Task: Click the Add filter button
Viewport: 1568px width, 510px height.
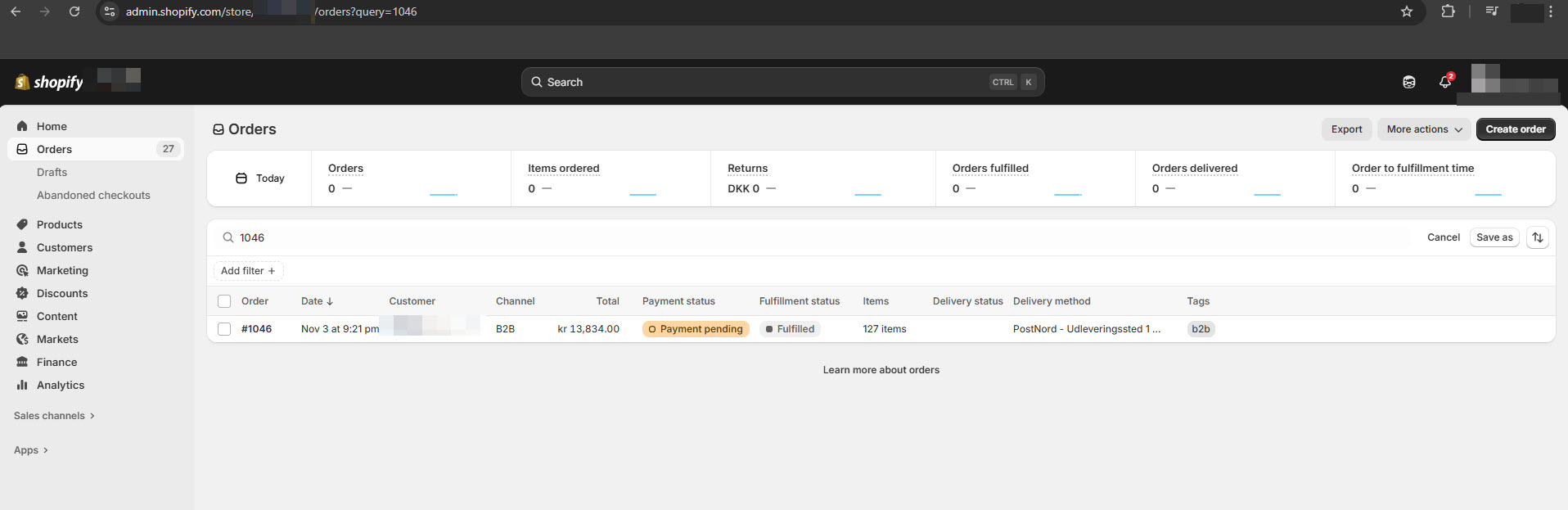Action: (248, 271)
